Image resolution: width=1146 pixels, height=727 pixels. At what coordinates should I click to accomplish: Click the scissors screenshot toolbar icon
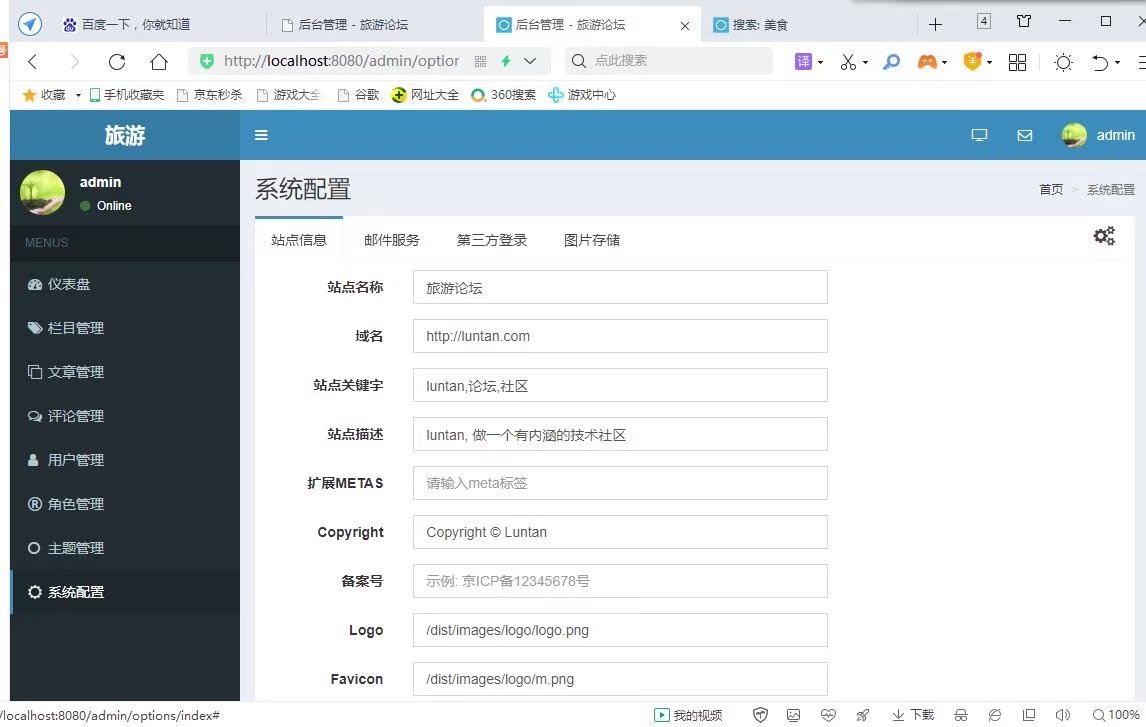tap(848, 62)
